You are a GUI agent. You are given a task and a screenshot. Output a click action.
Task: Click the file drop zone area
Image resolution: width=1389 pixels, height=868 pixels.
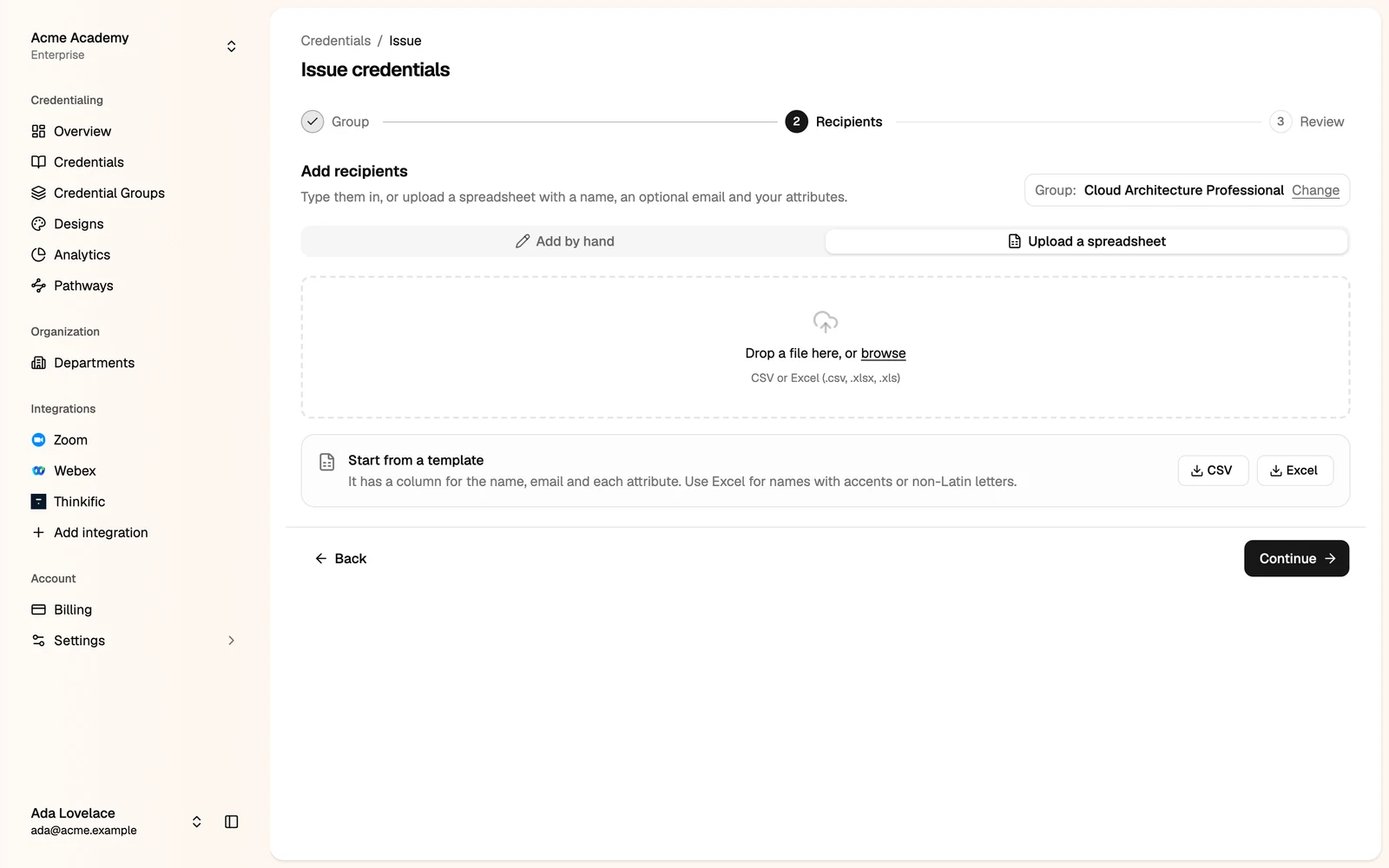coord(826,347)
